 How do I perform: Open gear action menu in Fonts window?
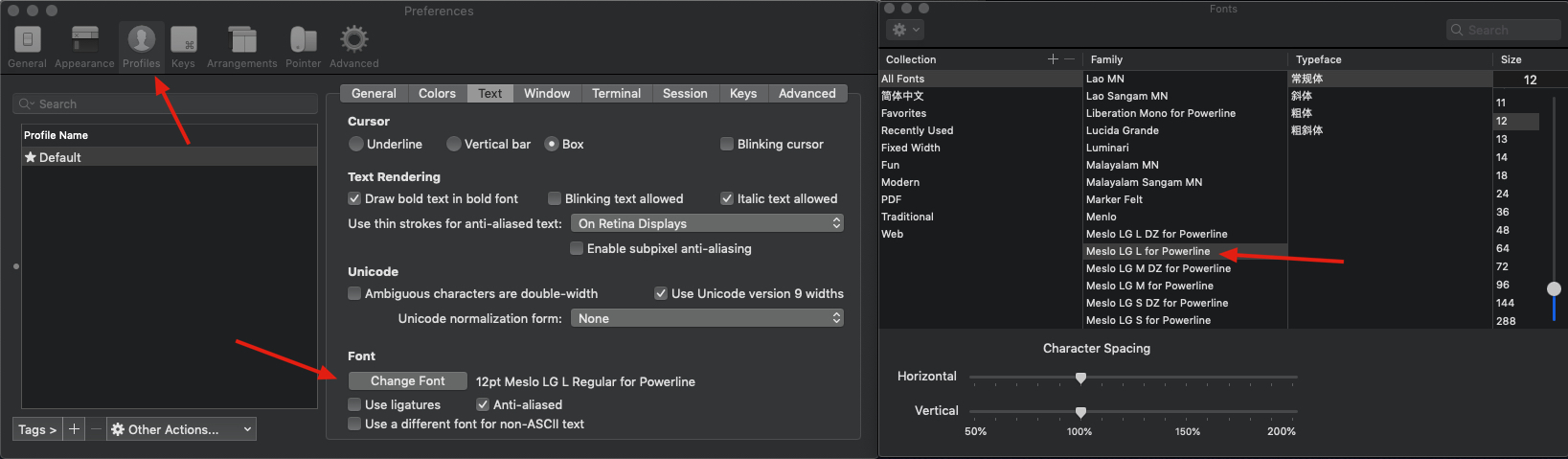point(905,31)
